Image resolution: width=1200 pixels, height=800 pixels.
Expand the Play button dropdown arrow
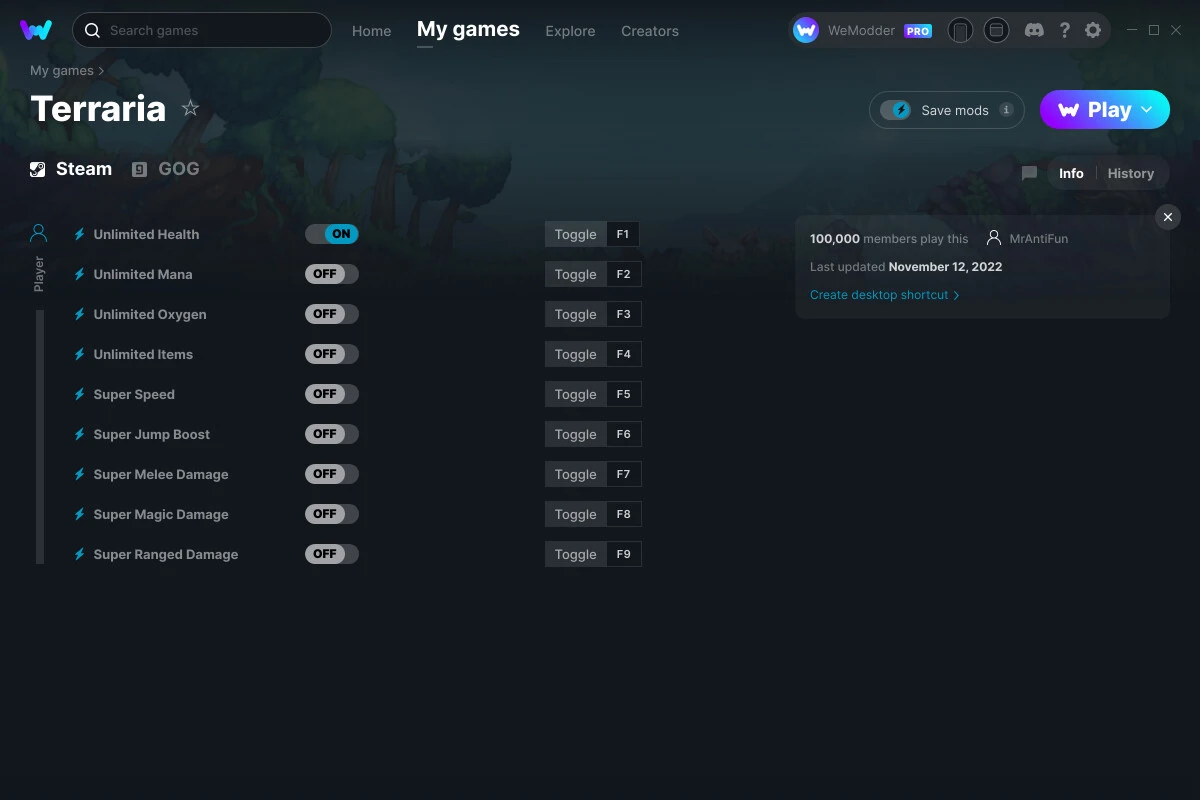(1147, 110)
